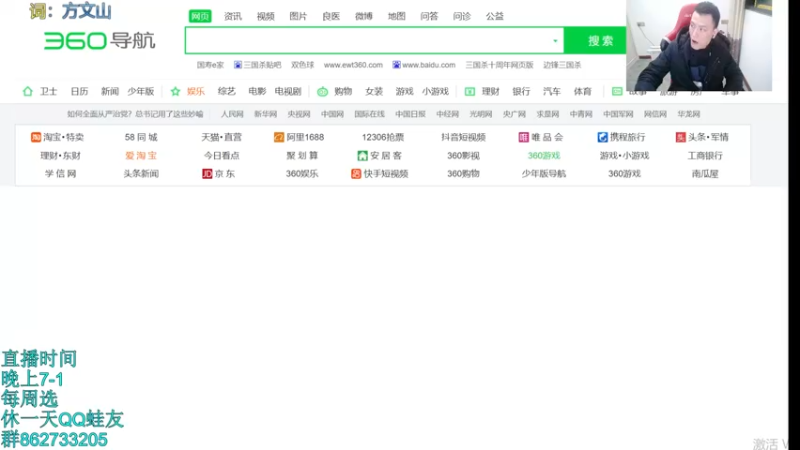Open 女装 in the navigation bar
Image resolution: width=800 pixels, height=450 pixels.
[x=374, y=91]
